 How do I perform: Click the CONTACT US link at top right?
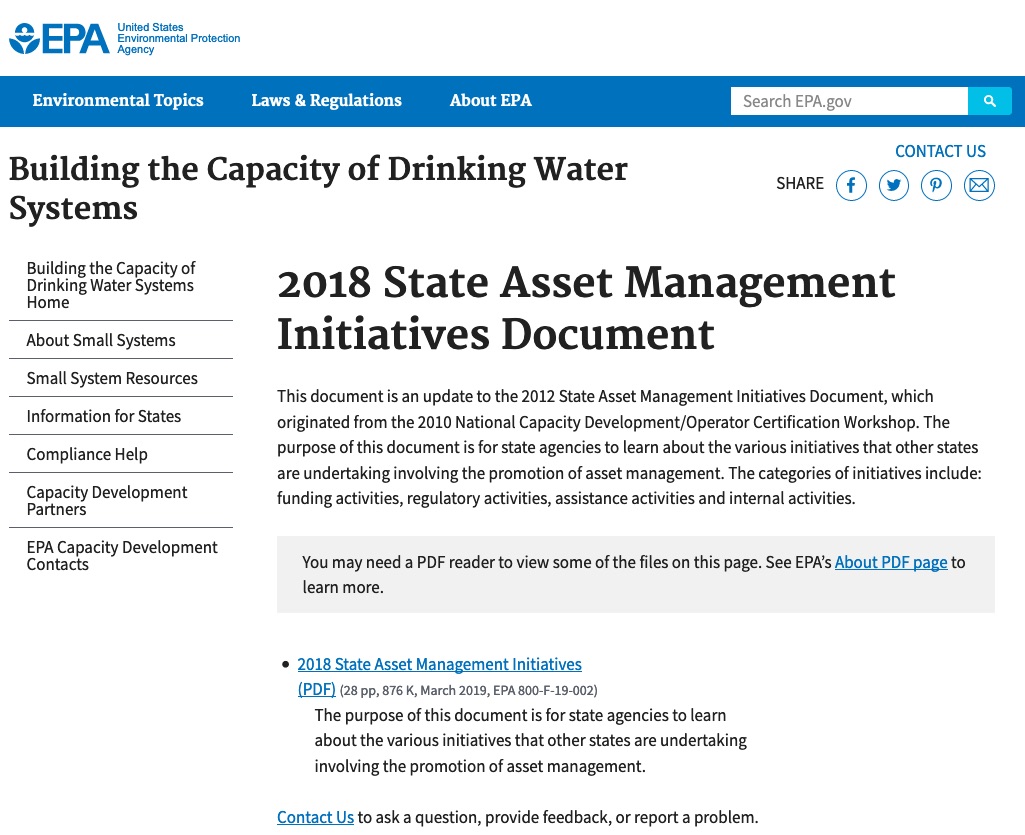[940, 151]
